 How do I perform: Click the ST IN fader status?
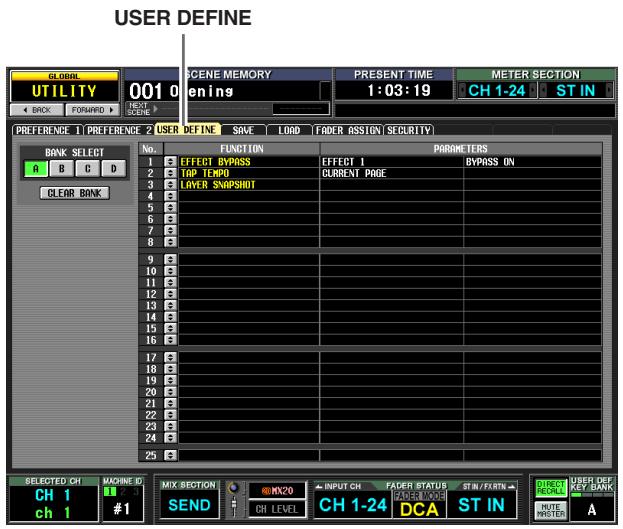(x=482, y=505)
